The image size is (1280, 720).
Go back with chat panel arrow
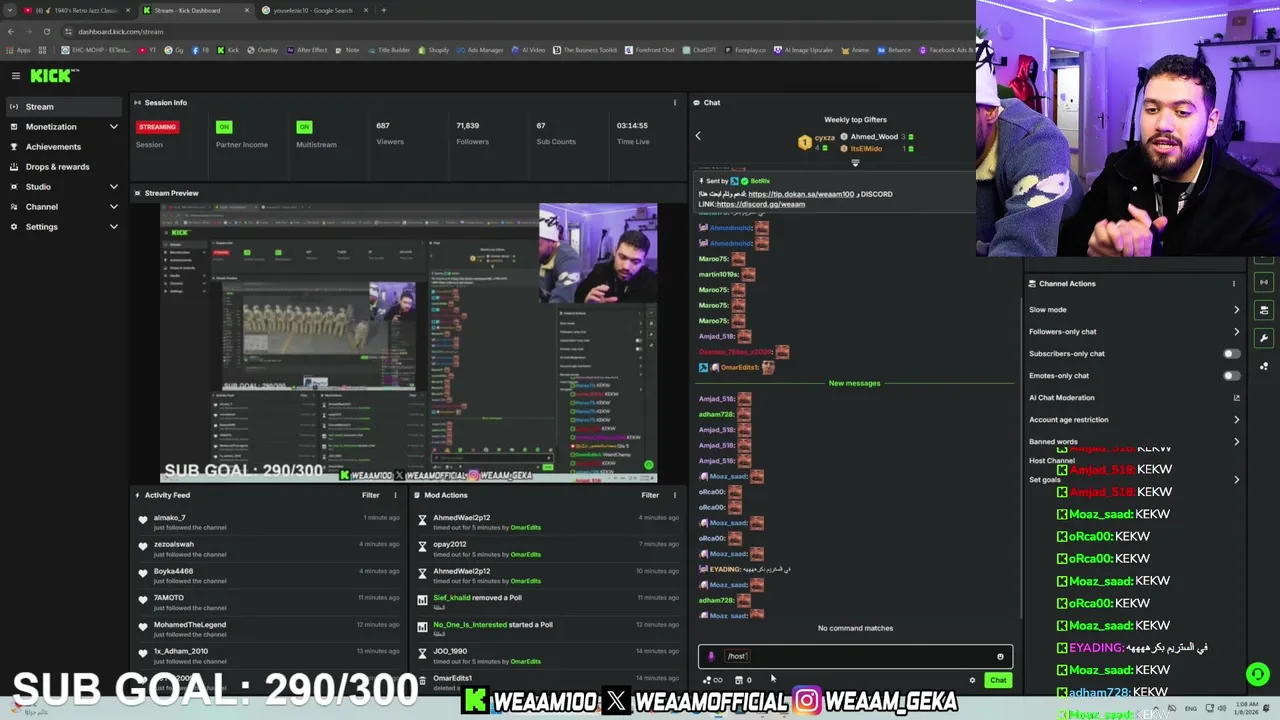[698, 136]
